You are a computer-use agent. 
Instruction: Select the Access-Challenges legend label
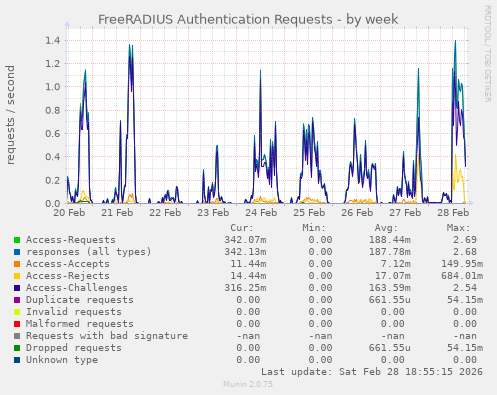(x=77, y=288)
